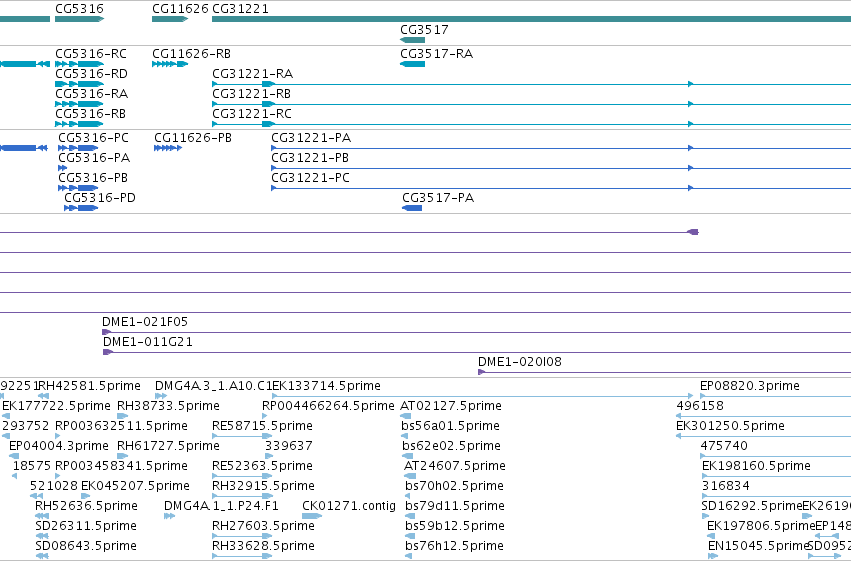Click the CG31221-RB transcript label

251,94
